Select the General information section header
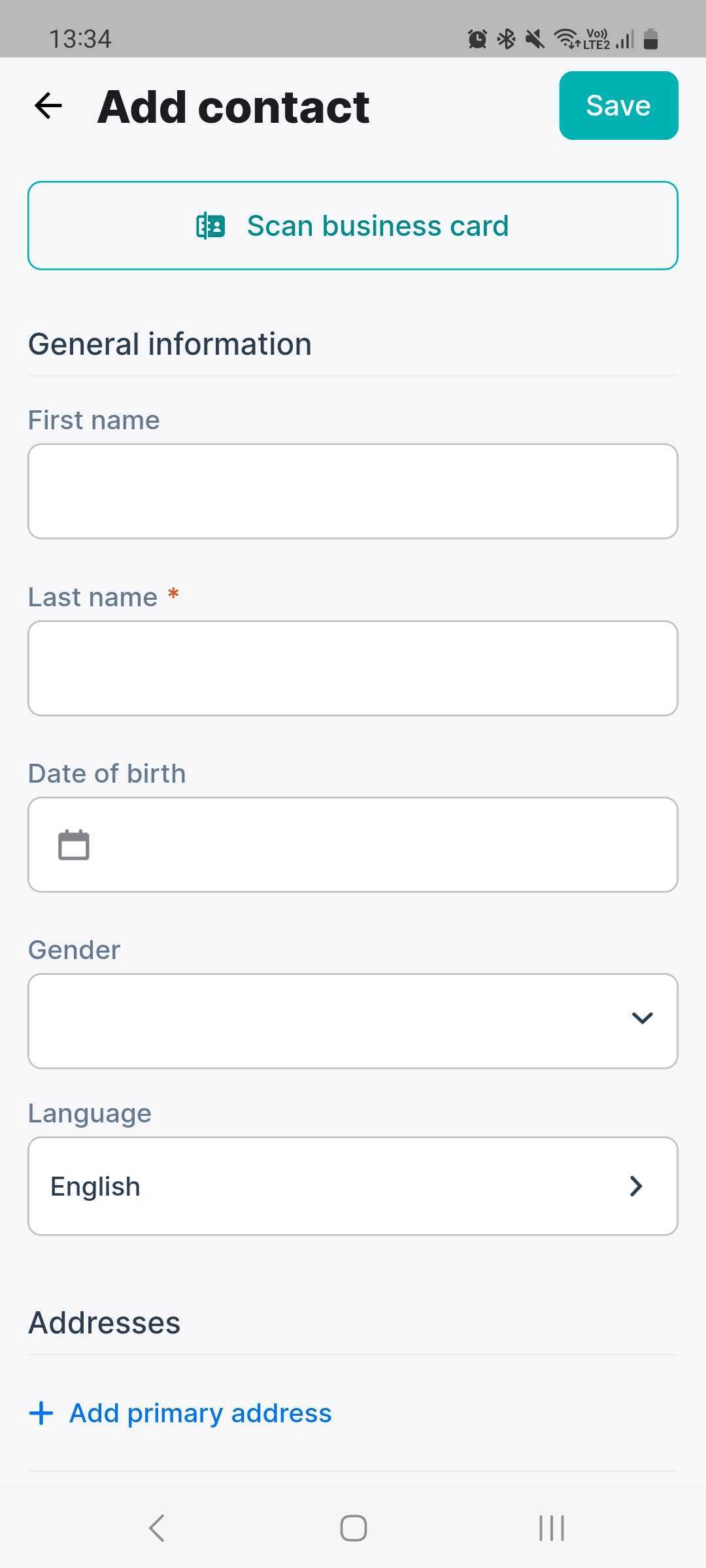Image resolution: width=706 pixels, height=1568 pixels. (169, 342)
